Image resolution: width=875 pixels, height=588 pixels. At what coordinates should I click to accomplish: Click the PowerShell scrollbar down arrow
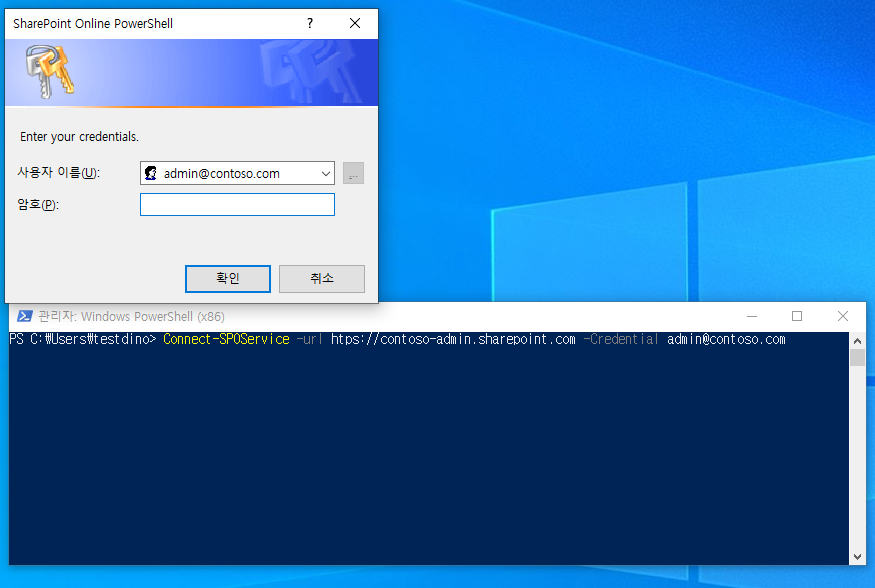click(857, 557)
